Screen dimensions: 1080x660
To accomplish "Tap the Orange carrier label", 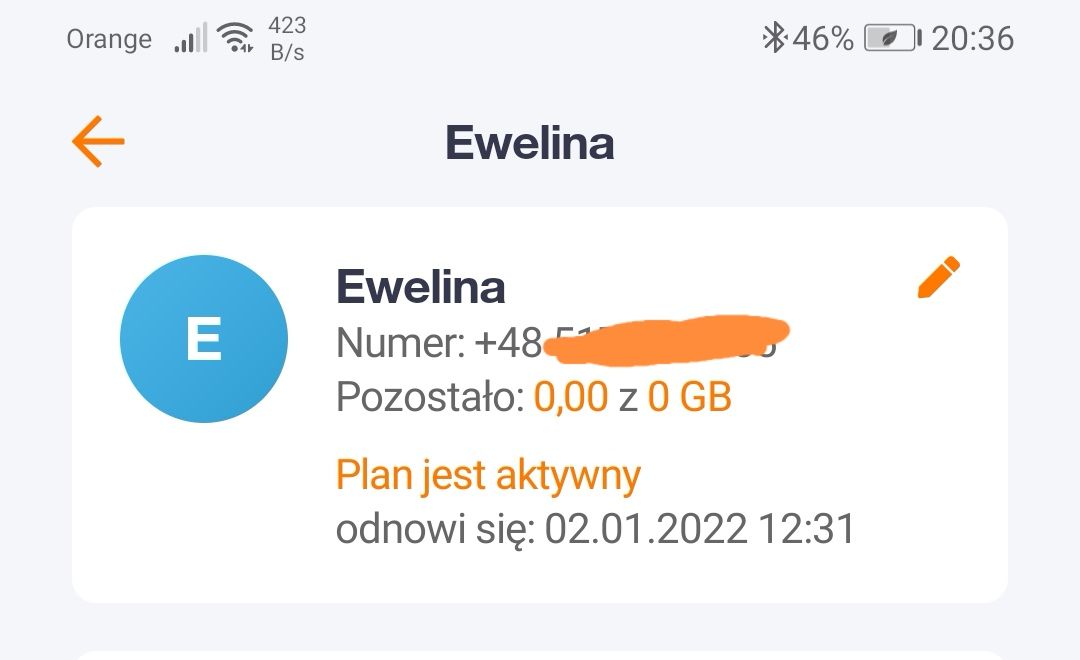I will coord(109,39).
